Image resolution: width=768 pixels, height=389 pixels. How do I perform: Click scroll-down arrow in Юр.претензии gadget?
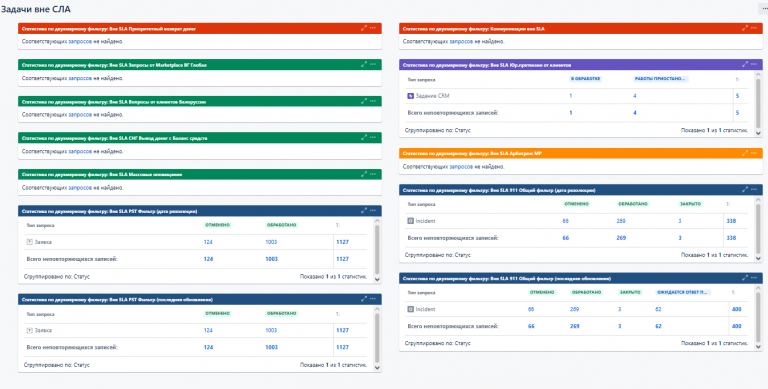pos(758,133)
